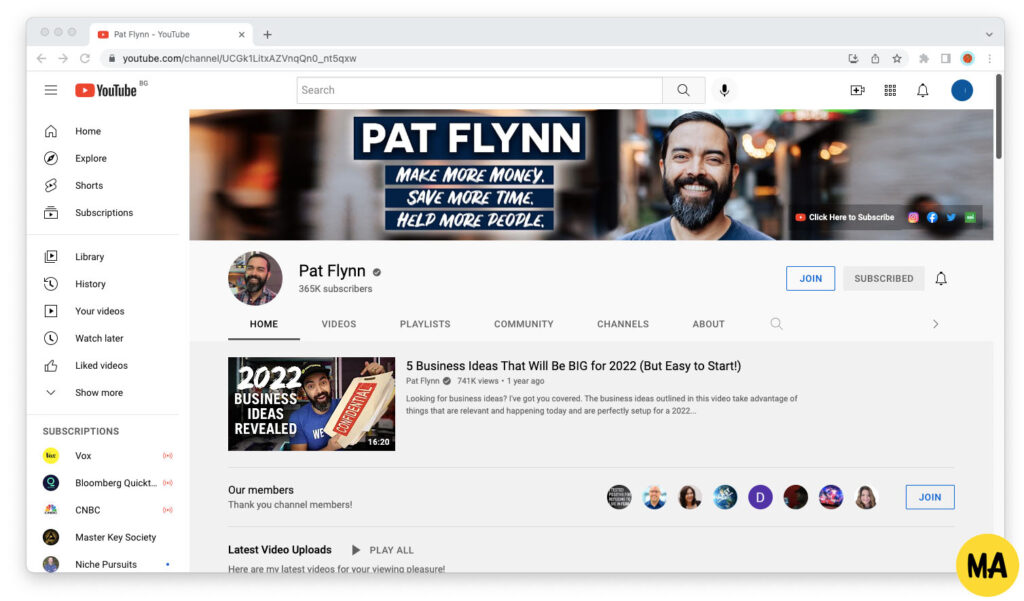Open browser share icon in address bar
1024x601 pixels.
tap(875, 59)
